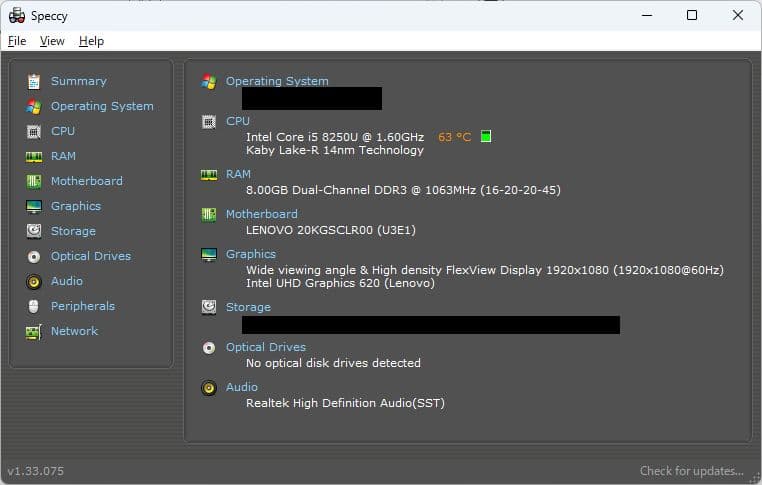The width and height of the screenshot is (762, 485).
Task: Click the Summary clipboard icon in sidebar
Action: coord(34,82)
